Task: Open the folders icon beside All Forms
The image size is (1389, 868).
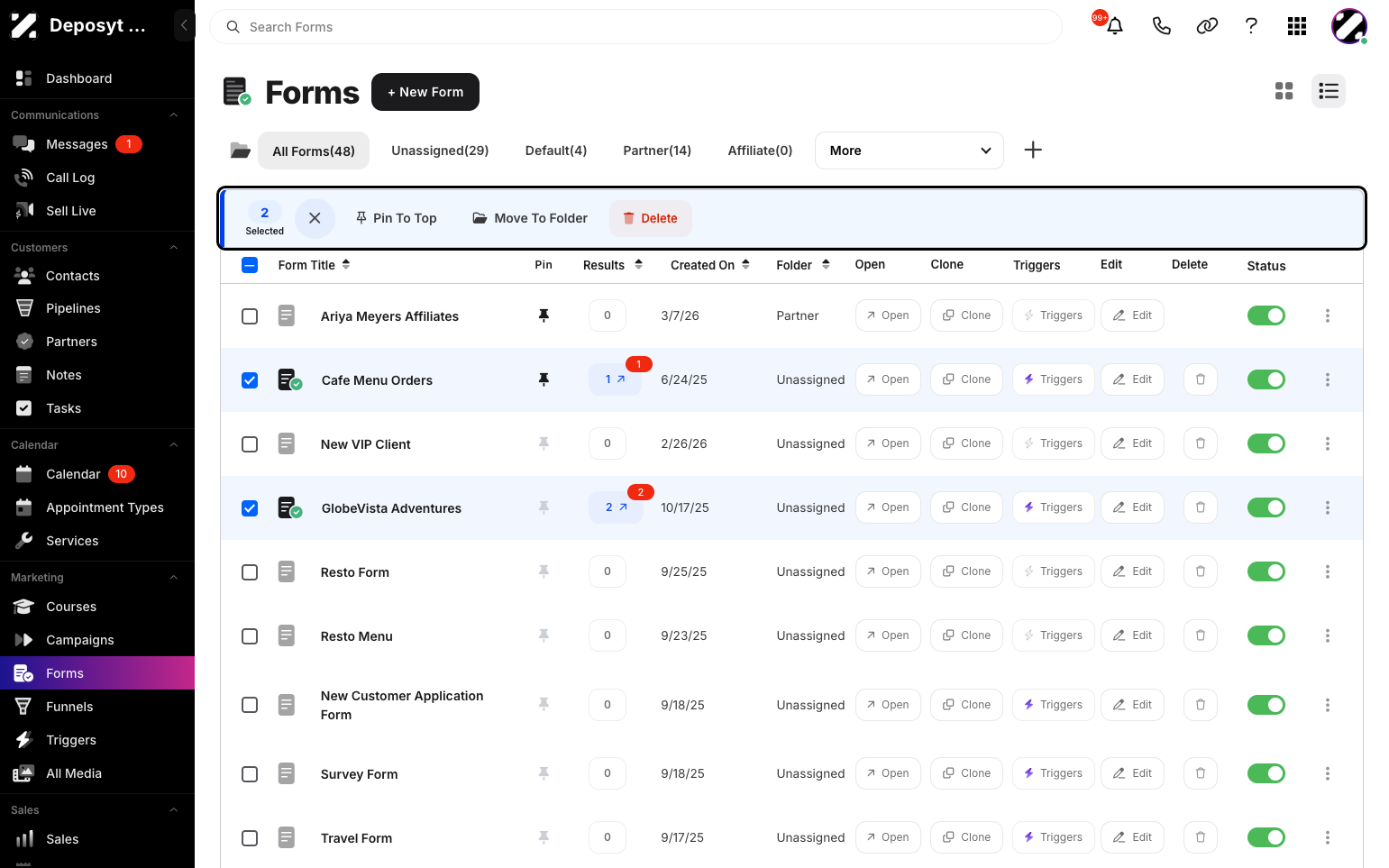Action: 240,151
